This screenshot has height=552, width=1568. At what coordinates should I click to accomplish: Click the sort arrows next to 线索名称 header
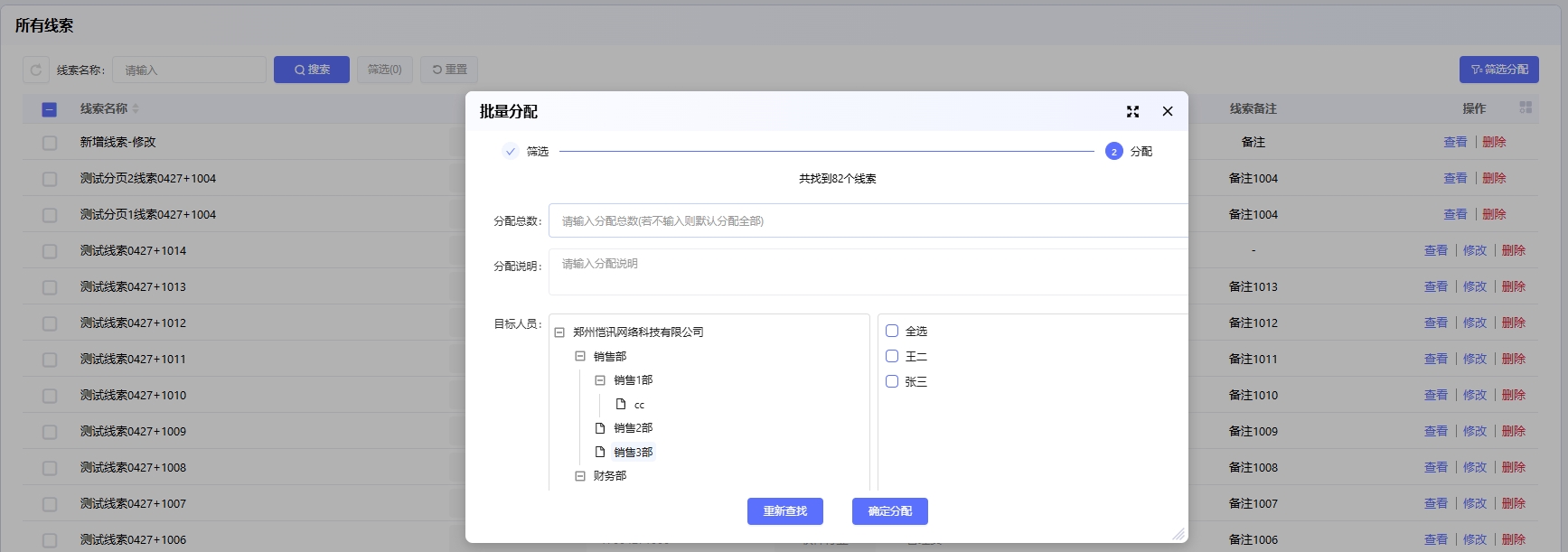[x=136, y=108]
